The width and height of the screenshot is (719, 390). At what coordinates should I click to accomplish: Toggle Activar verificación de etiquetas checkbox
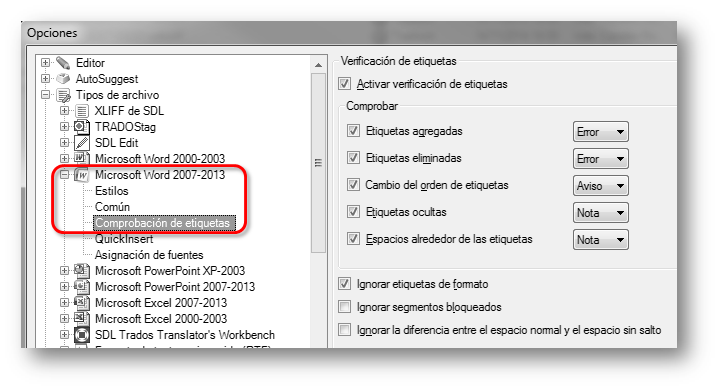click(x=344, y=84)
